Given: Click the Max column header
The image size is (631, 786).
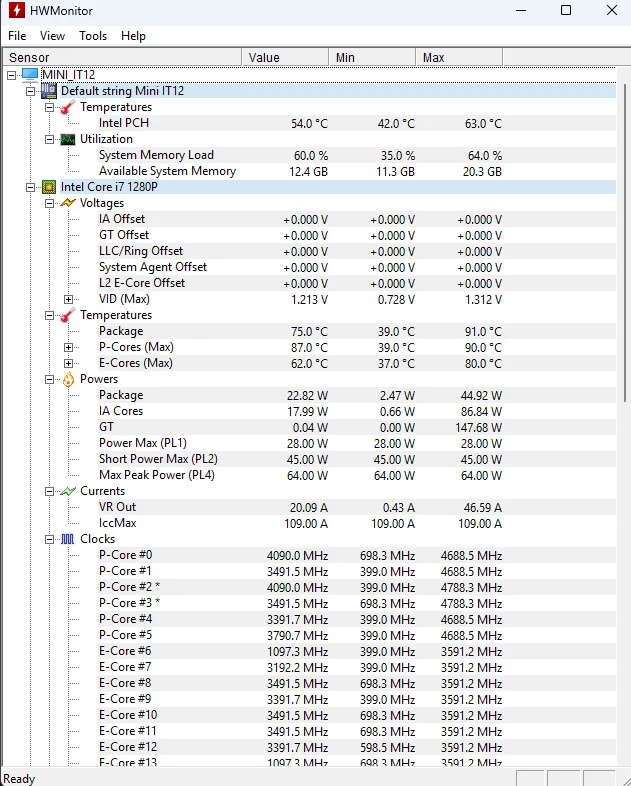Looking at the screenshot, I should pos(460,57).
